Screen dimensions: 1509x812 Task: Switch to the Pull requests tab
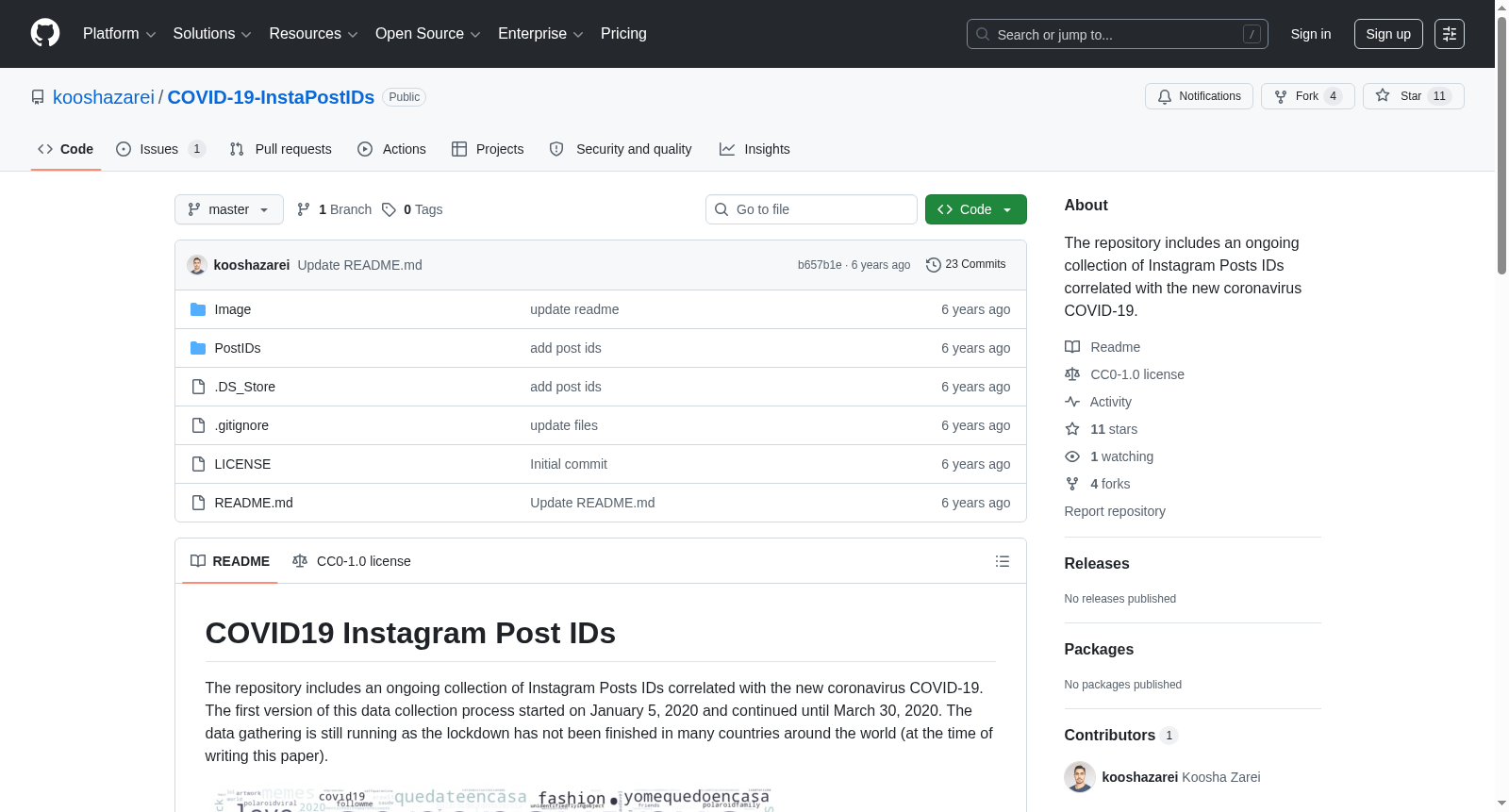point(281,149)
